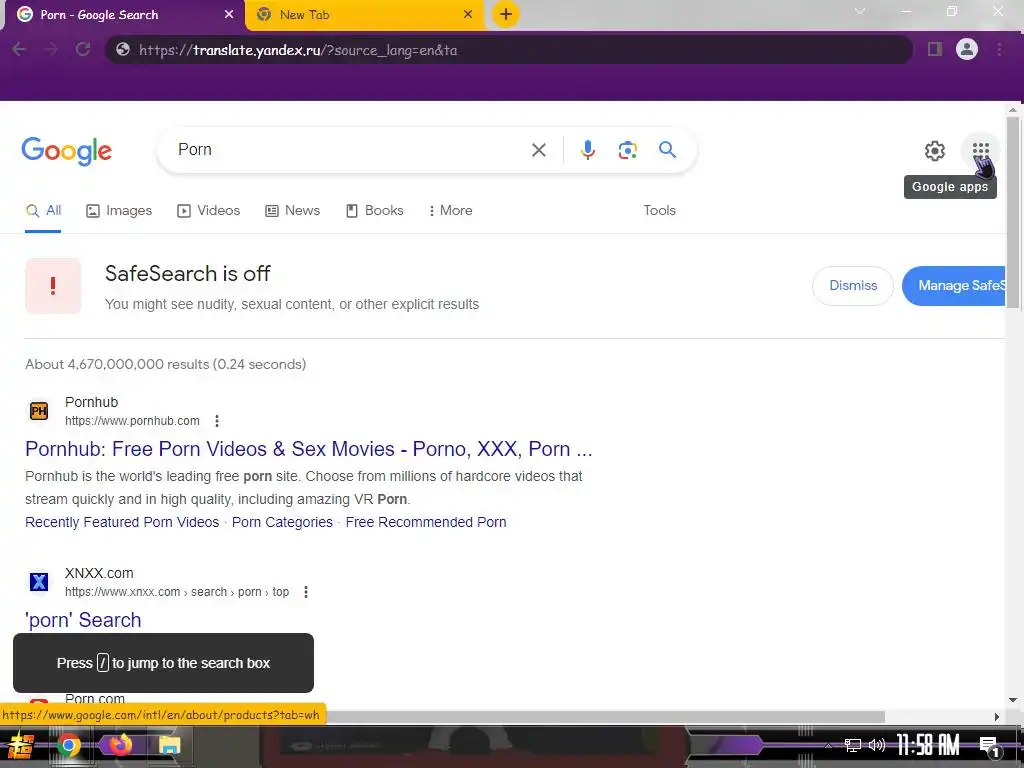Open Porn Categories sitelink
The width and height of the screenshot is (1024, 768).
coord(282,522)
